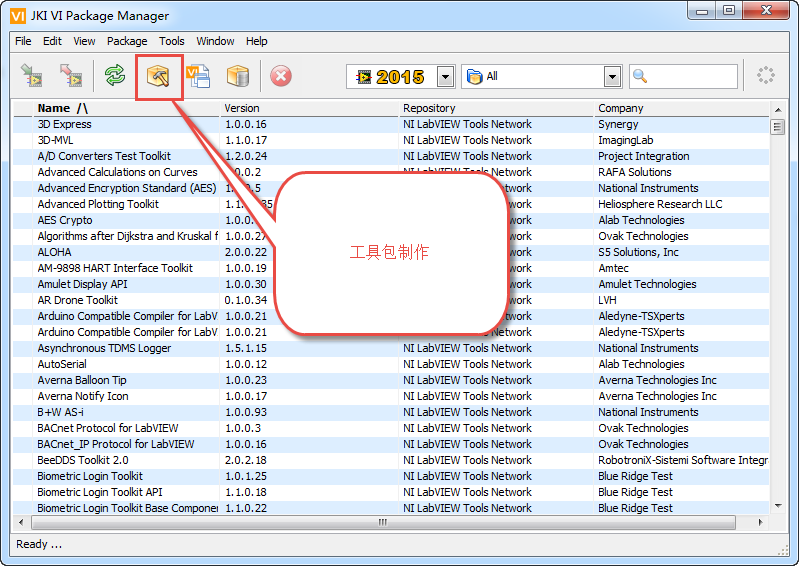Image resolution: width=799 pixels, height=566 pixels.
Task: Select the AutoSerial package row
Action: [x=391, y=364]
